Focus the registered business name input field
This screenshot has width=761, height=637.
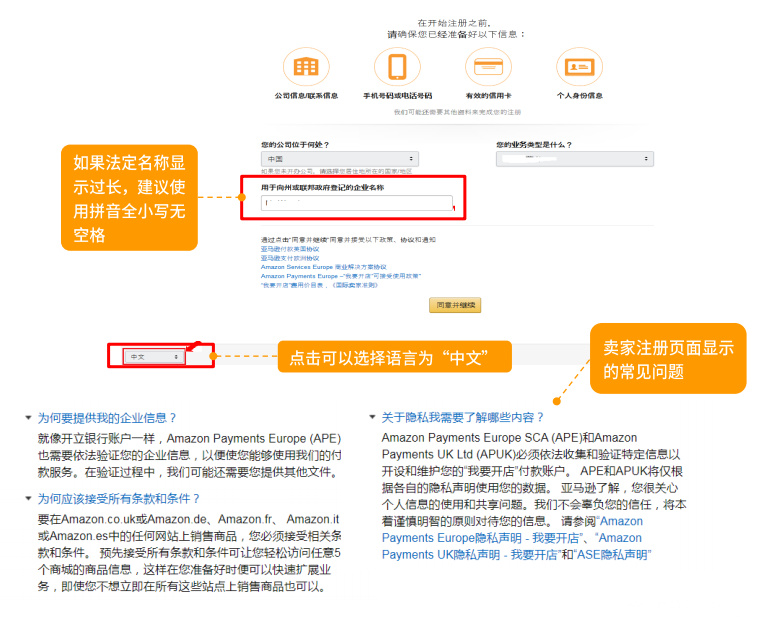[x=357, y=203]
